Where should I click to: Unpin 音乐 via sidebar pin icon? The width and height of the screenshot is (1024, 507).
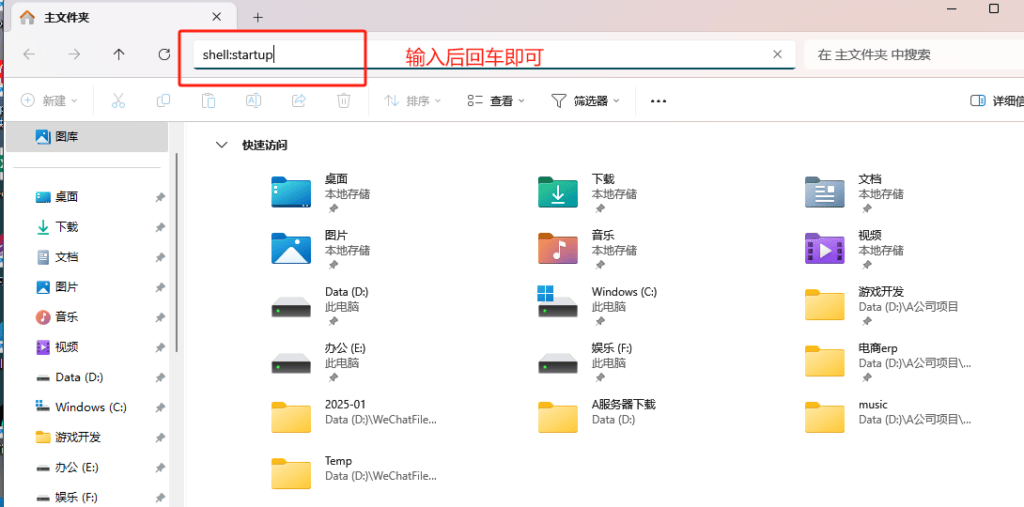[x=160, y=318]
